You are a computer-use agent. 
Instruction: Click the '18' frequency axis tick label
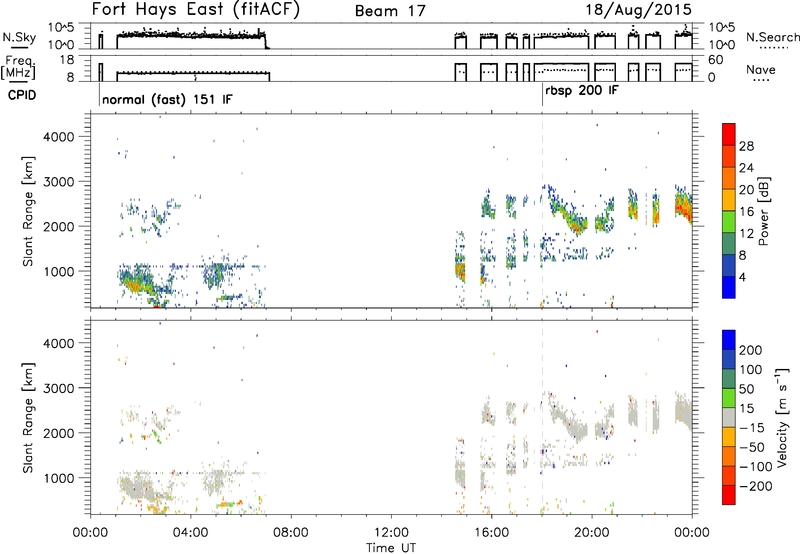[67, 60]
